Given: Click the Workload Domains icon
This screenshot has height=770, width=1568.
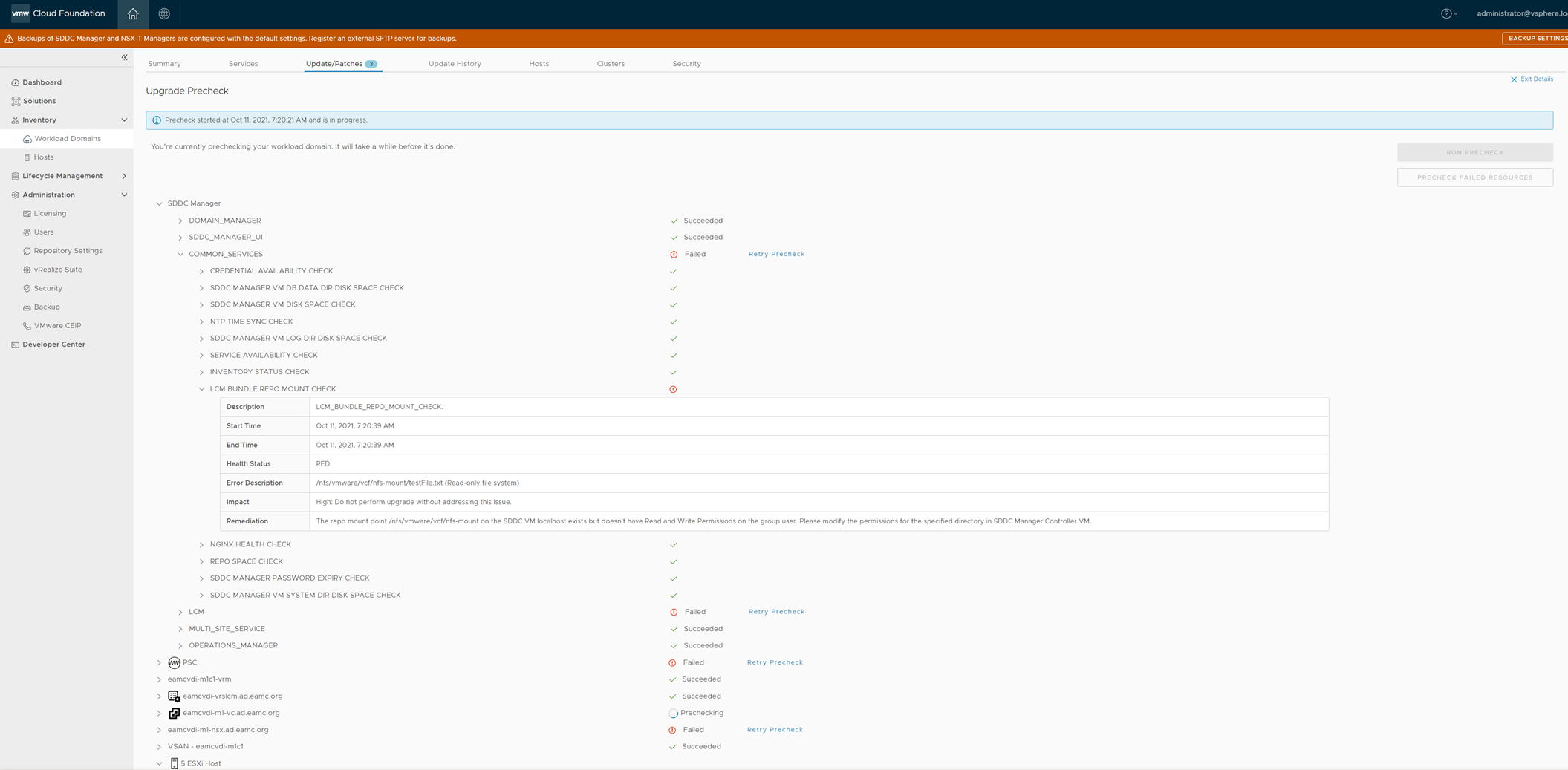Looking at the screenshot, I should click(27, 139).
